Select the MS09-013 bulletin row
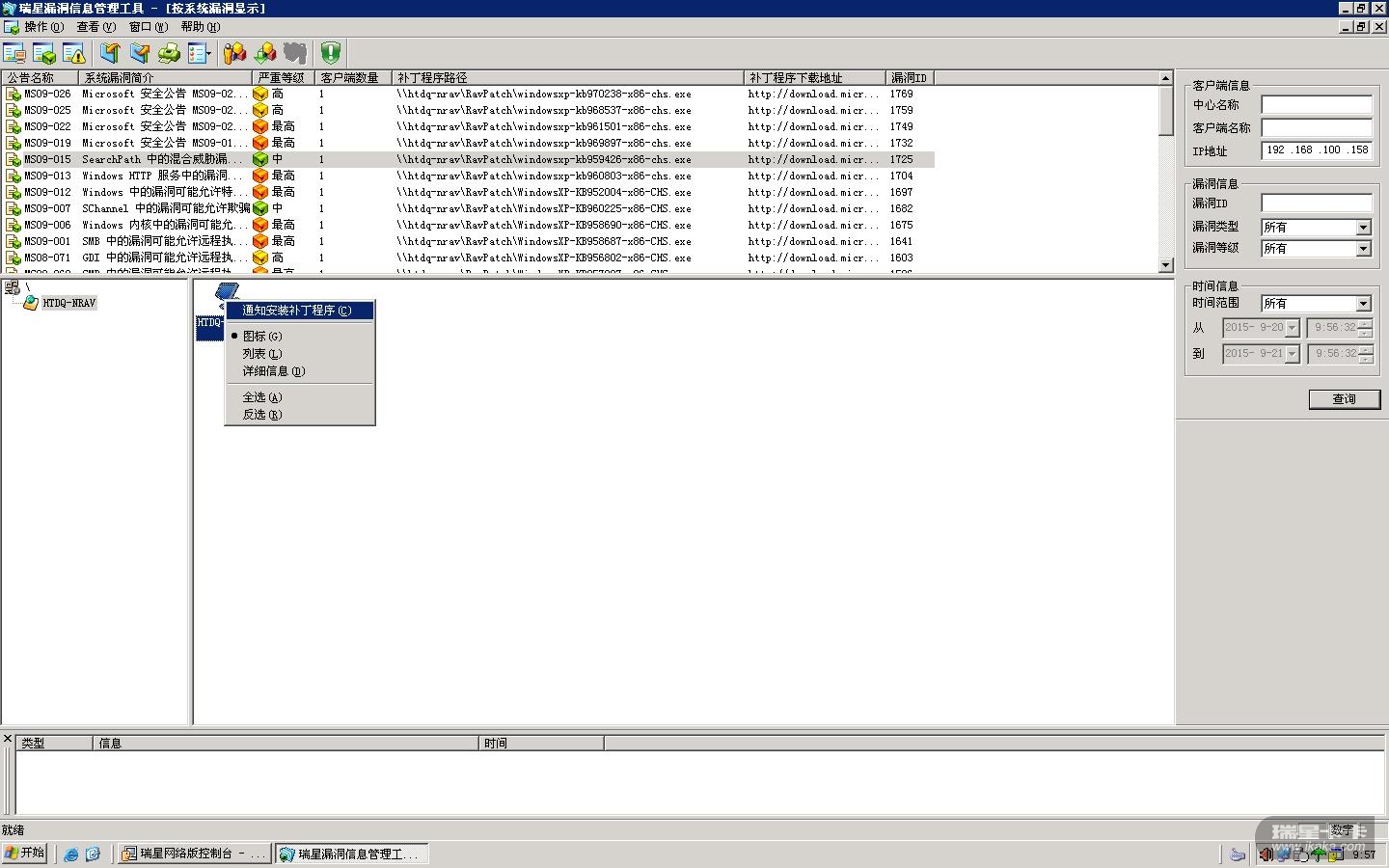Viewport: 1389px width, 868px height. [469, 176]
